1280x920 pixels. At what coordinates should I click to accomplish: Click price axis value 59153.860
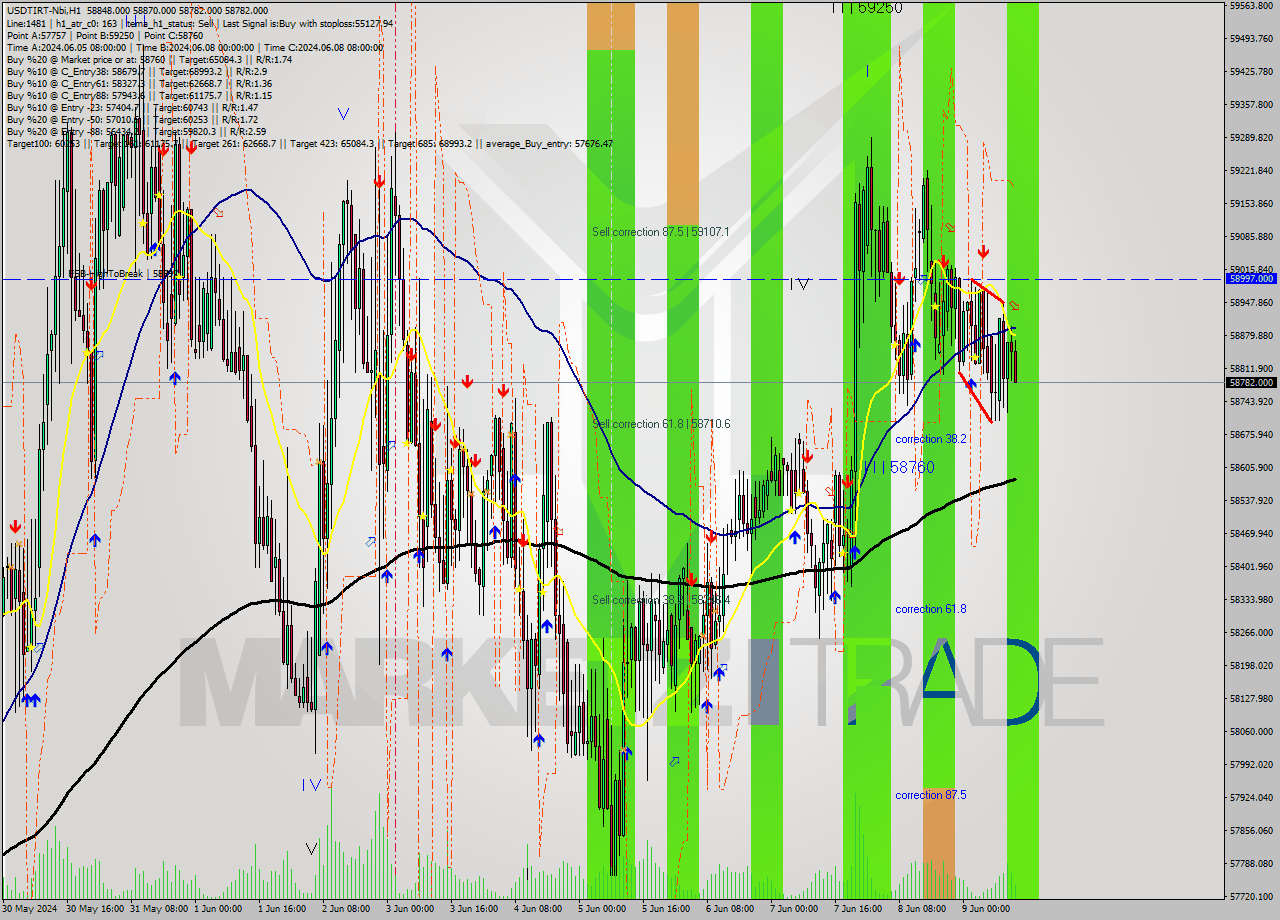1251,203
